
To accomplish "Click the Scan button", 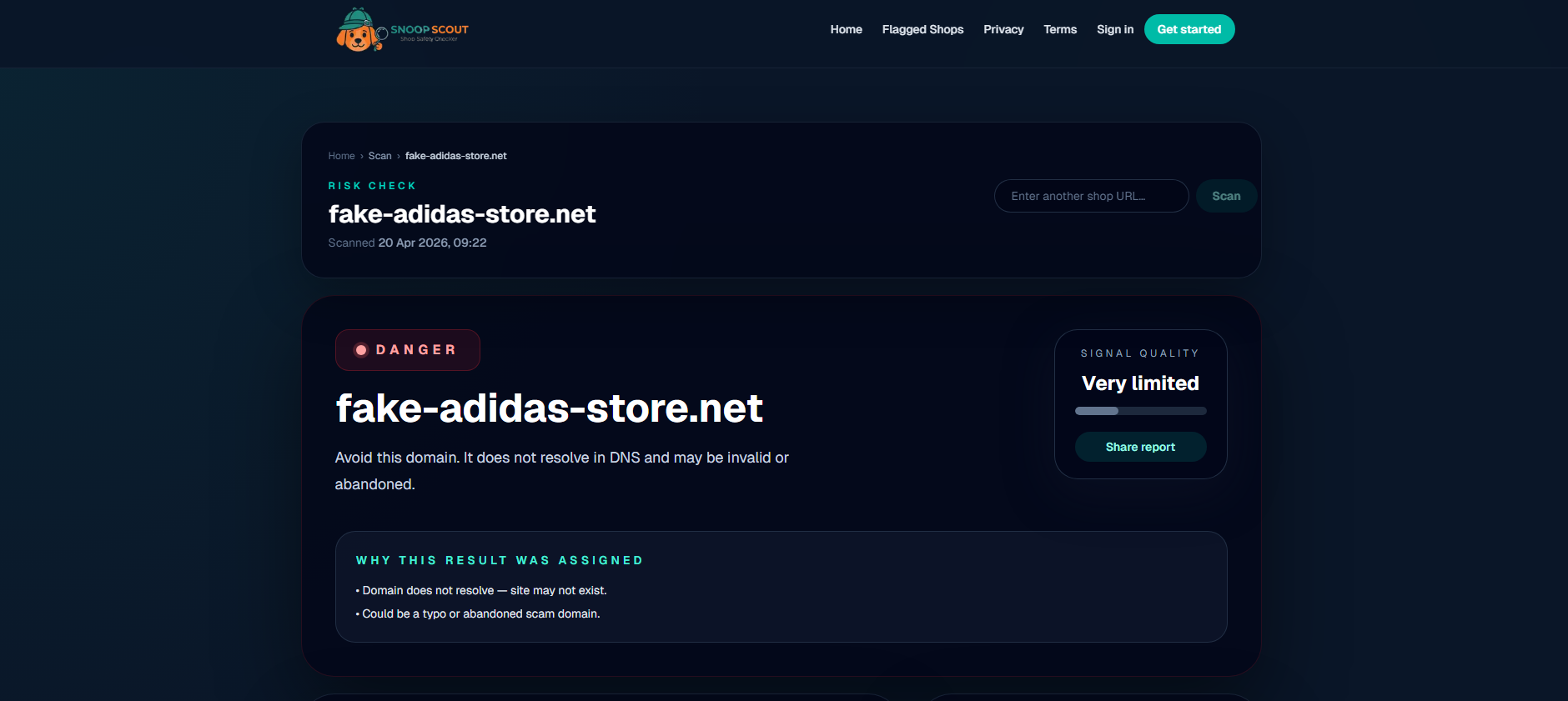I will pos(1226,196).
